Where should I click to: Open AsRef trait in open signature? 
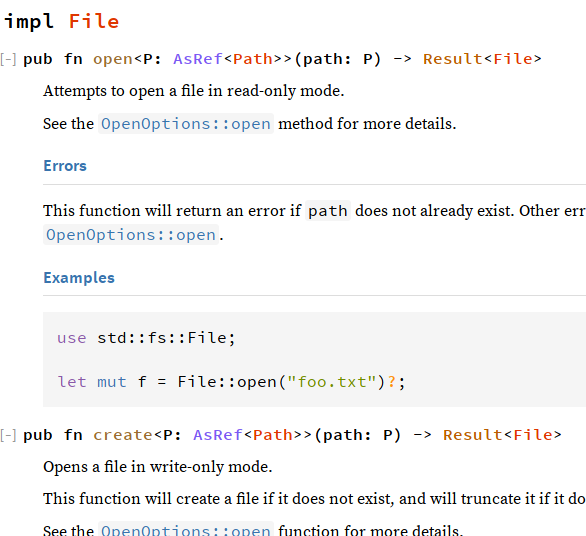[x=198, y=59]
